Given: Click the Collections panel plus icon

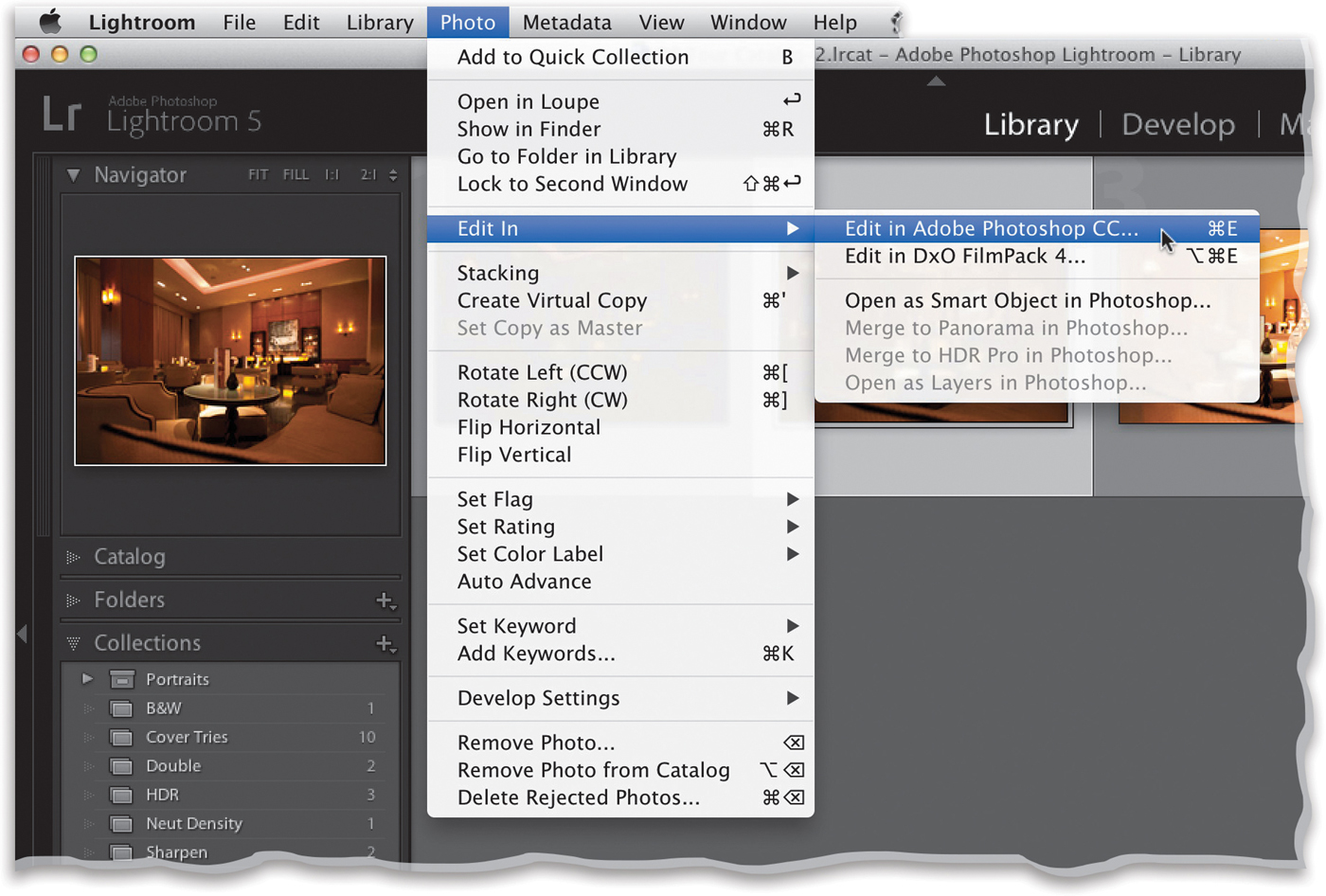Looking at the screenshot, I should 385,644.
